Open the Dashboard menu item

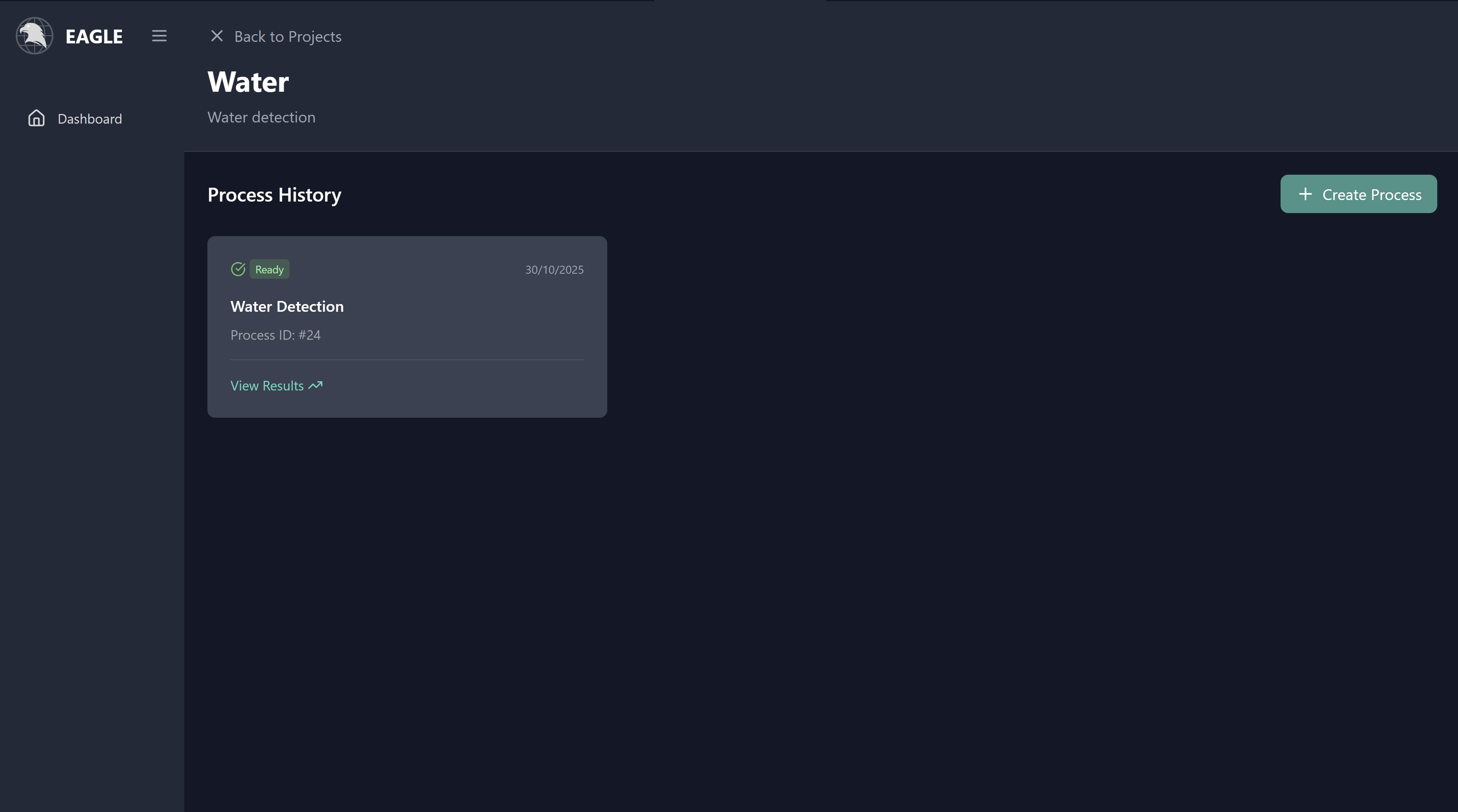click(x=89, y=119)
